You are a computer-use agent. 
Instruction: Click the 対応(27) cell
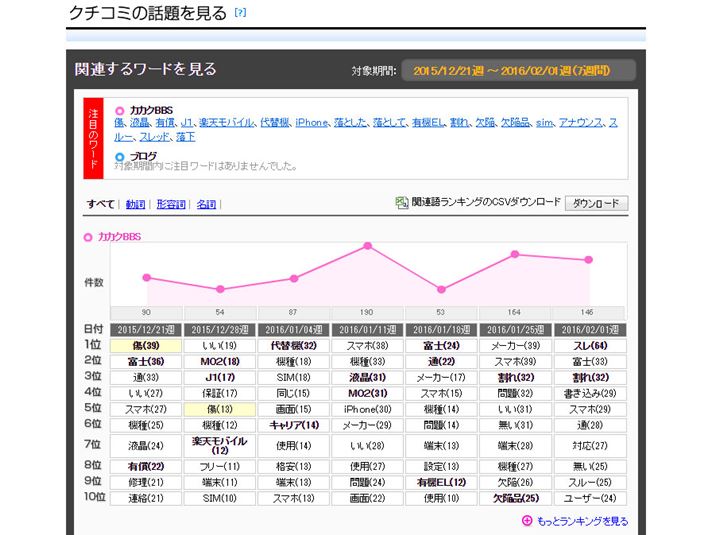click(590, 446)
